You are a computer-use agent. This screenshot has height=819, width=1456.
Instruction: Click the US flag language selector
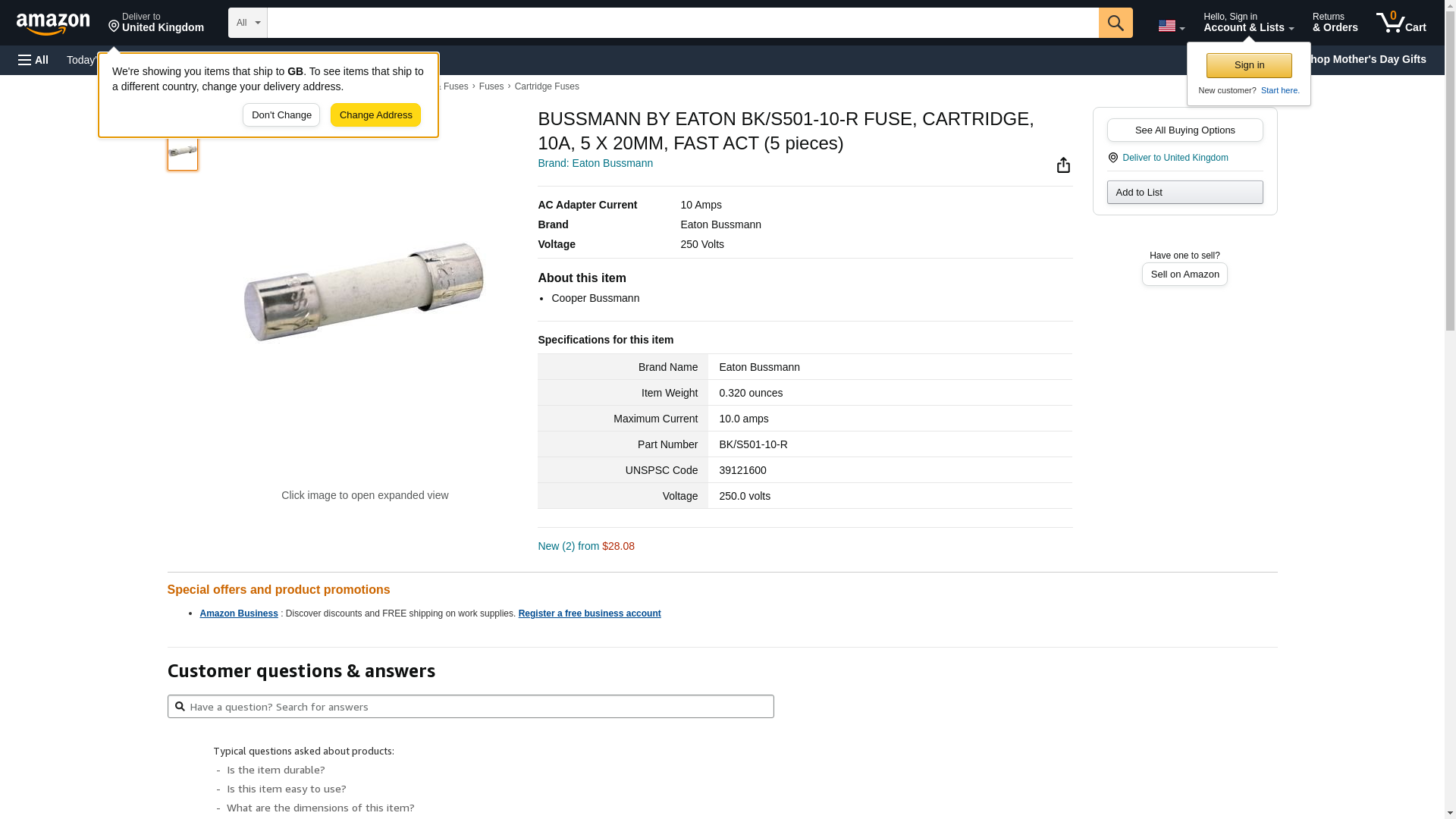pyautogui.click(x=1171, y=26)
